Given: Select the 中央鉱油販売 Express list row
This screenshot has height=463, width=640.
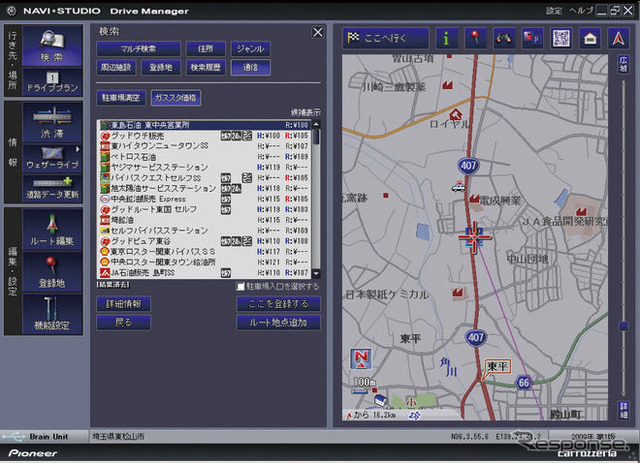Looking at the screenshot, I should click(204, 199).
